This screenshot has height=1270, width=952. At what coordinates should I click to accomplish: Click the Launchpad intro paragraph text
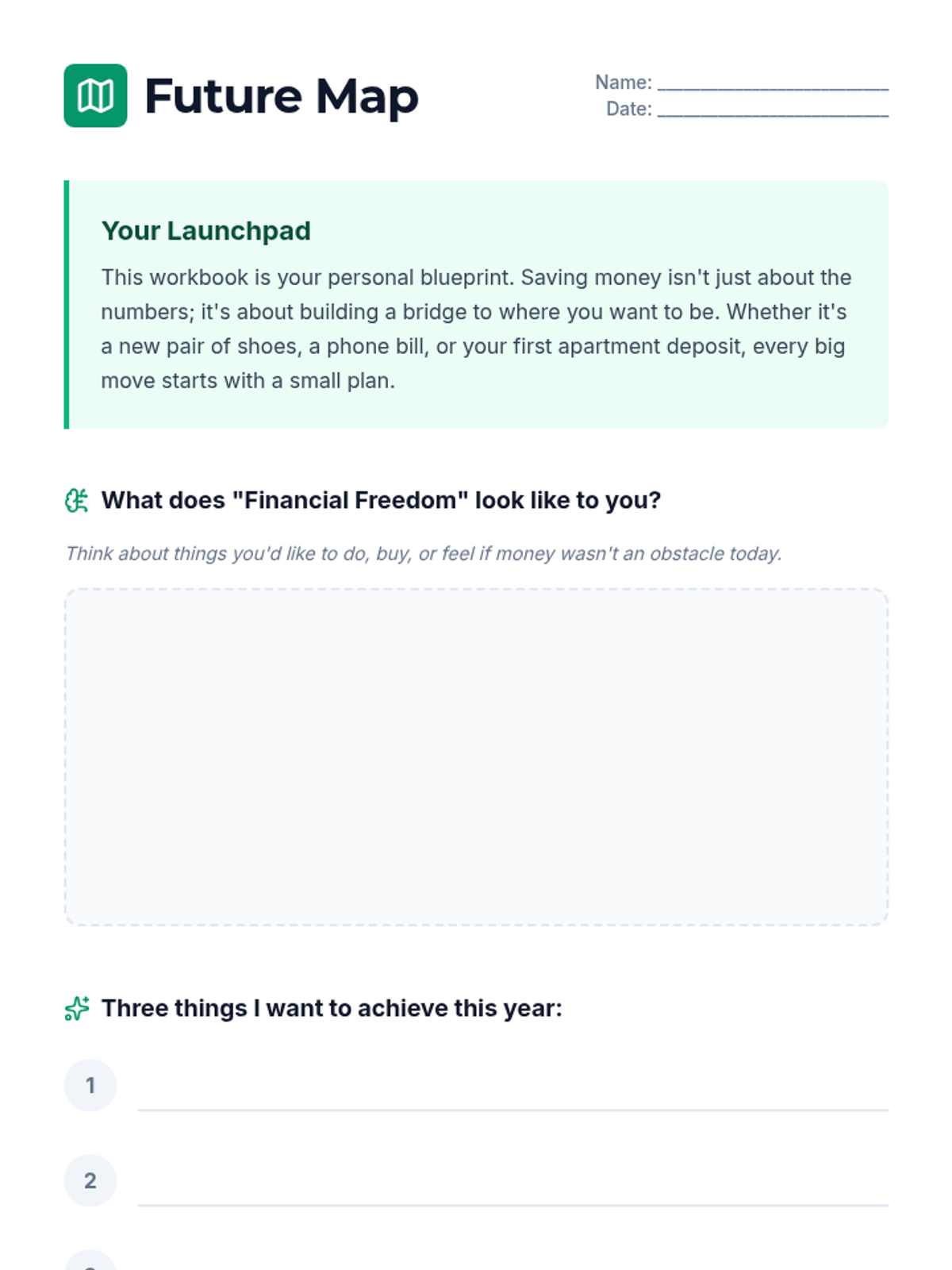point(476,329)
